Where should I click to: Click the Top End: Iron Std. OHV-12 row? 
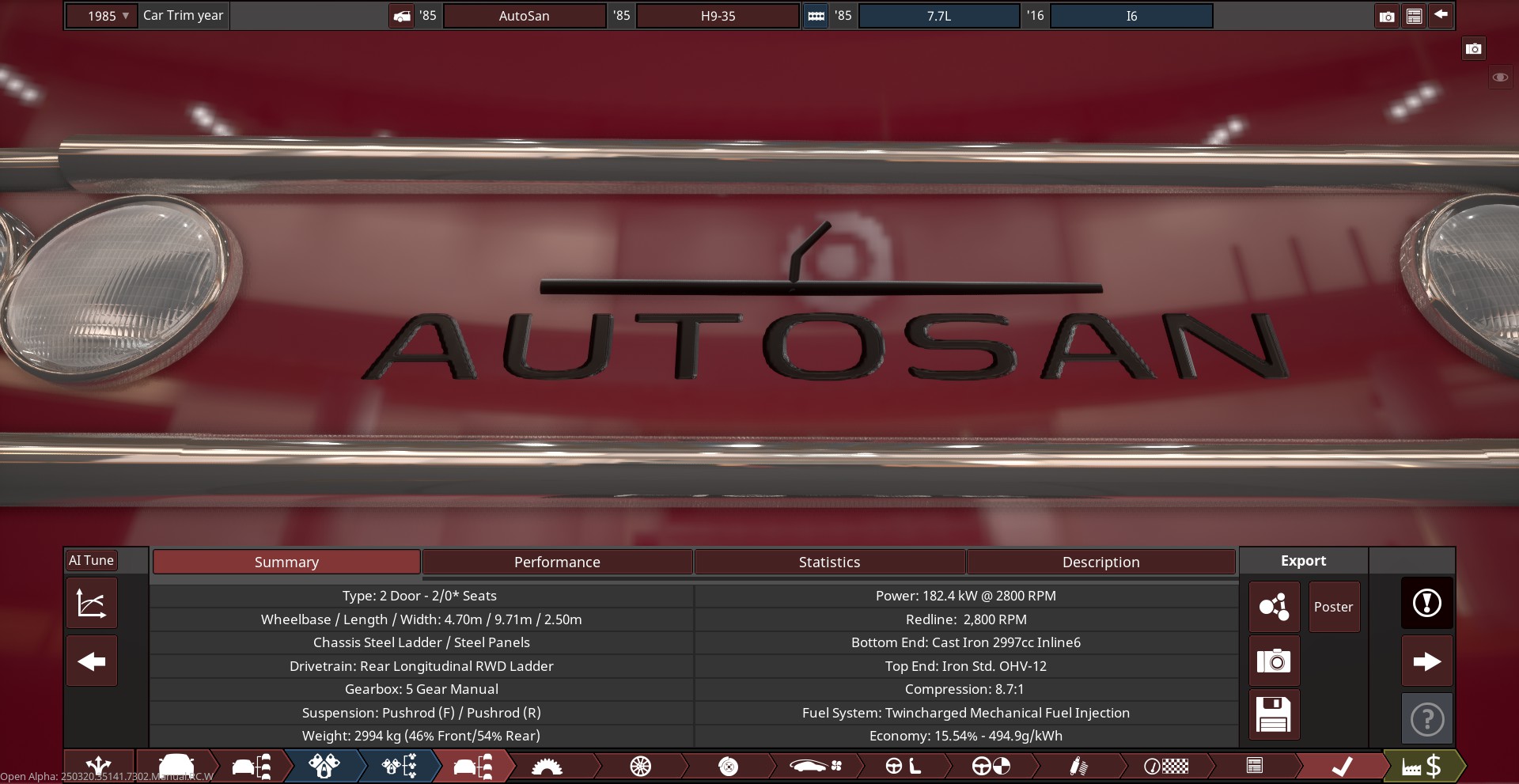(966, 666)
